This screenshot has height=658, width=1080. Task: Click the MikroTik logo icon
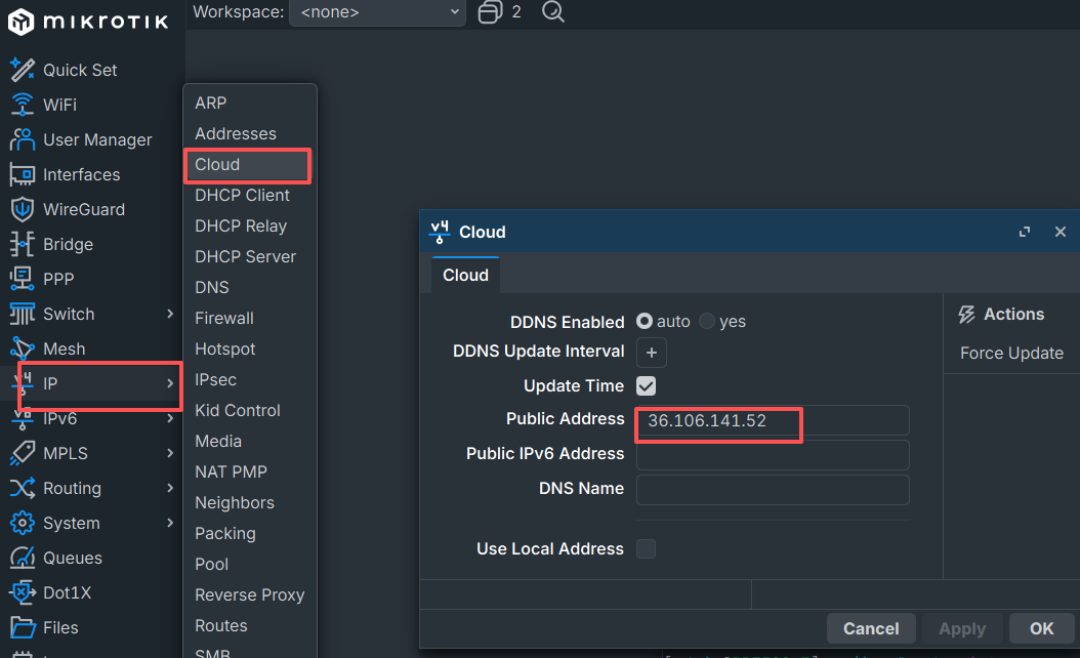point(21,21)
